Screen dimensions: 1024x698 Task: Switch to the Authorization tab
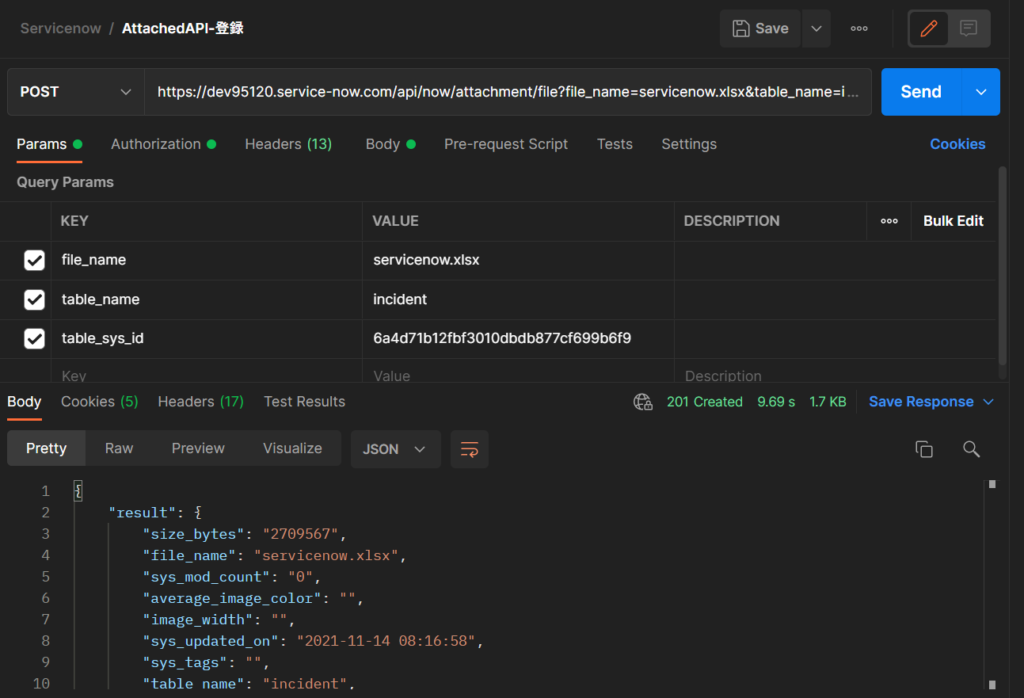click(156, 144)
